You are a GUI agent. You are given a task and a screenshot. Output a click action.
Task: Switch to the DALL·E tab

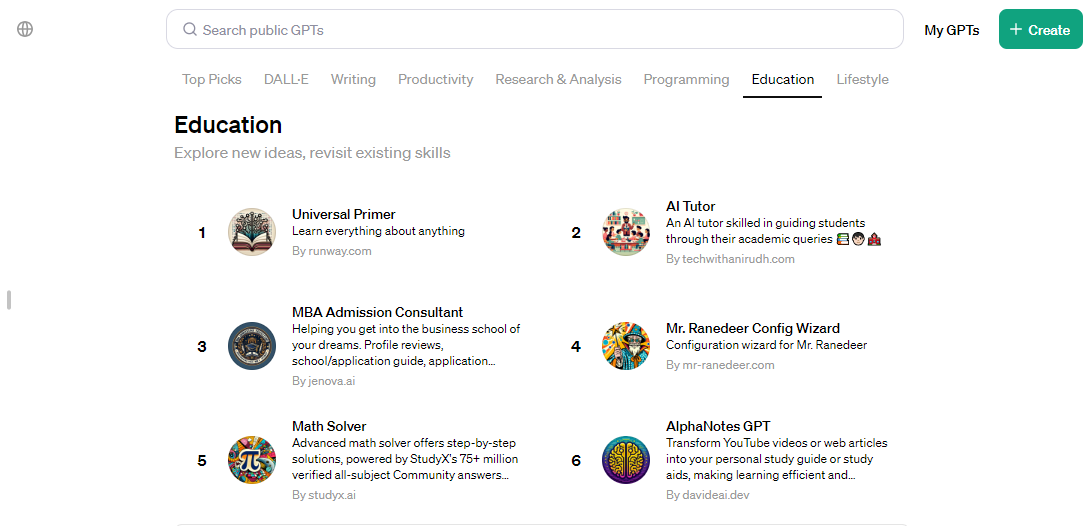pos(286,79)
